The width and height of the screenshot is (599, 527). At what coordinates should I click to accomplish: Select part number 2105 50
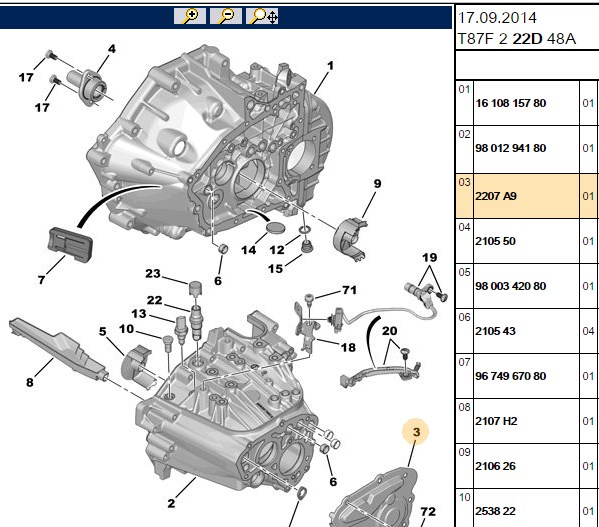pos(495,241)
